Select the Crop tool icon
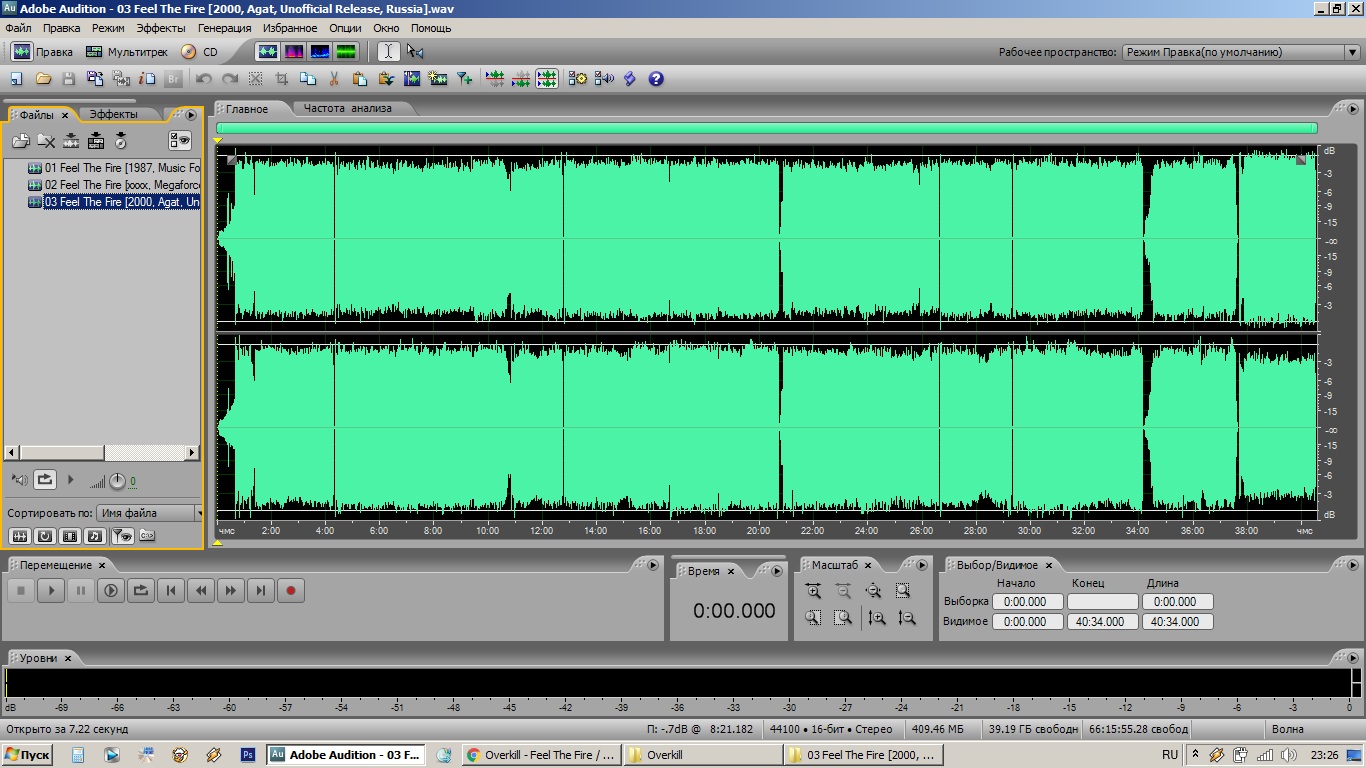Image resolution: width=1366 pixels, height=768 pixels. (x=282, y=78)
